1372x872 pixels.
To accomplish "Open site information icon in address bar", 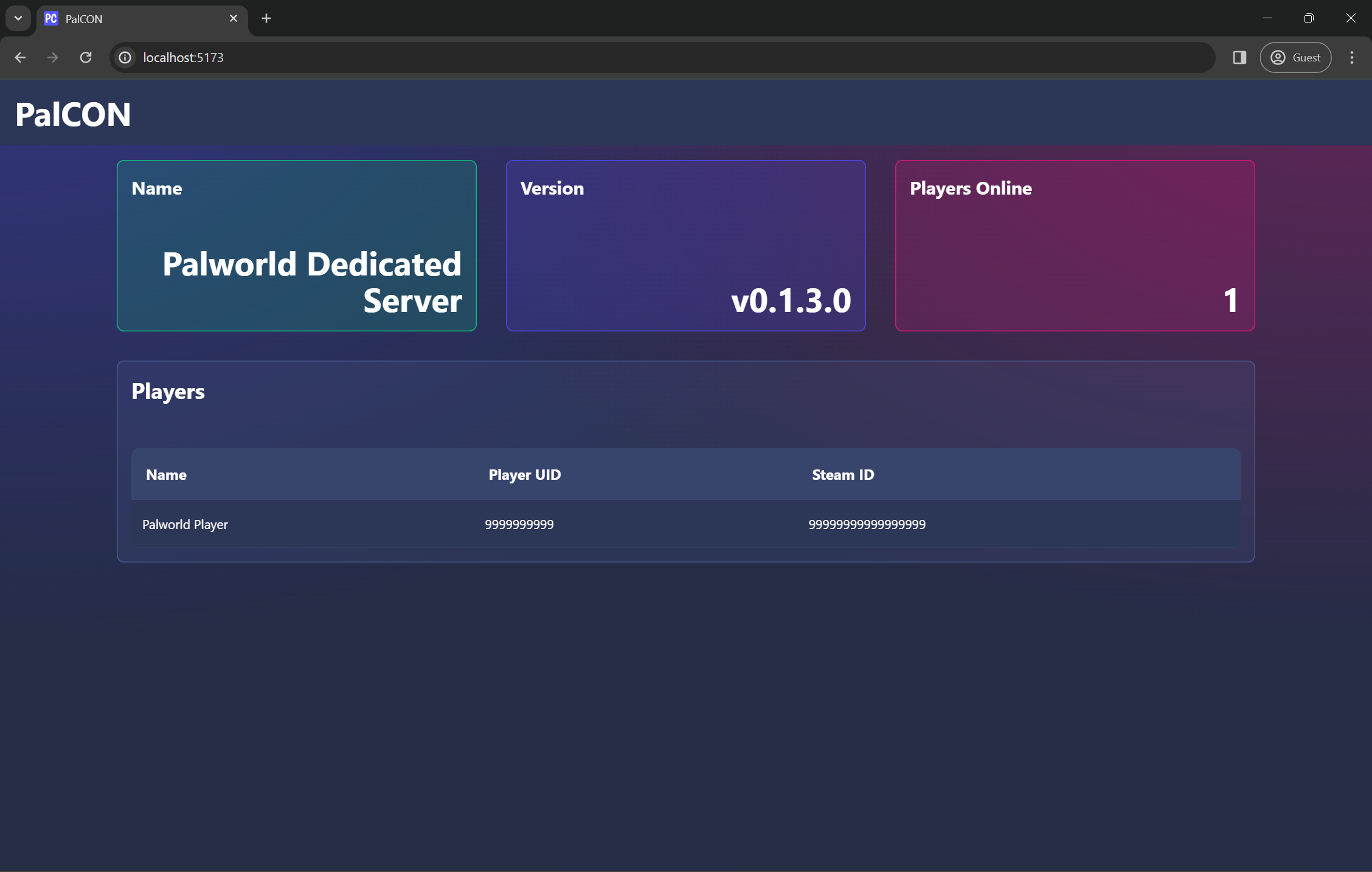I will click(125, 57).
